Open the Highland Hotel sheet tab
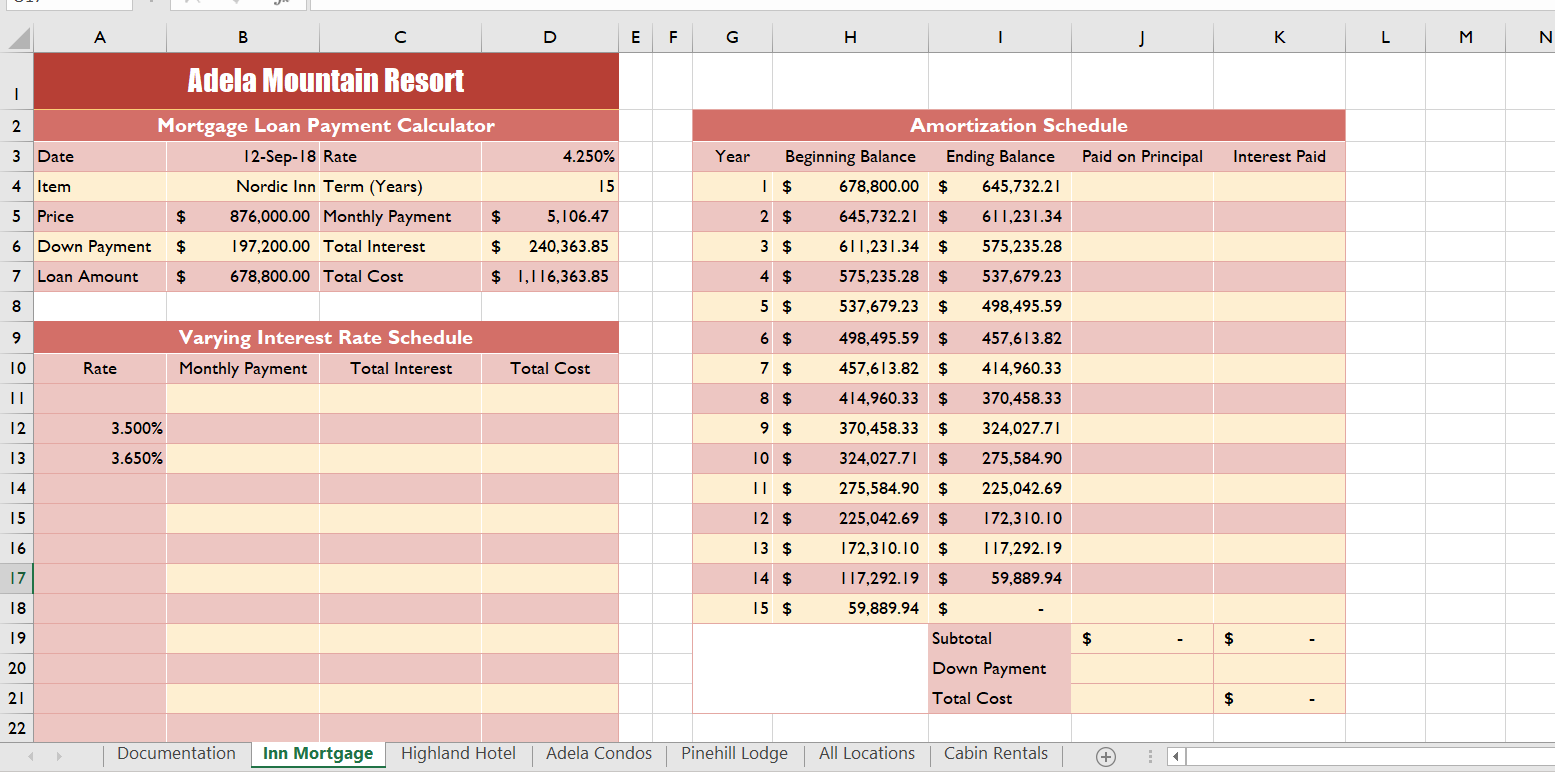Screen dimensions: 1555x772 [x=458, y=754]
